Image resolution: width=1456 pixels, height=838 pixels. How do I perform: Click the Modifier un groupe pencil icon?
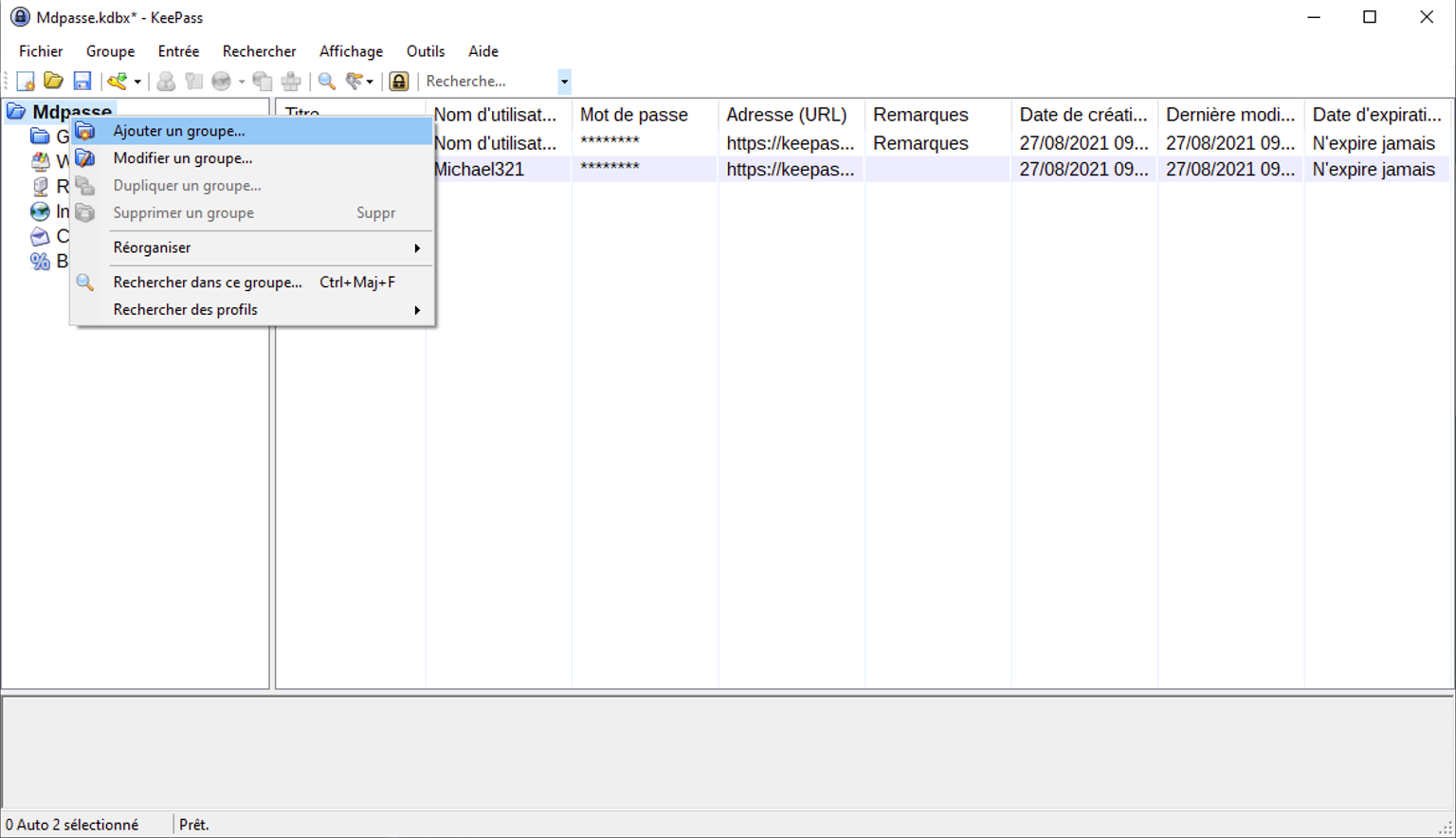(85, 158)
